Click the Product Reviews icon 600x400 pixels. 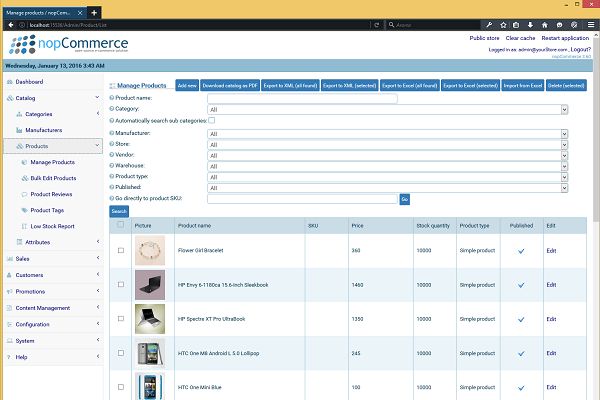[24, 194]
